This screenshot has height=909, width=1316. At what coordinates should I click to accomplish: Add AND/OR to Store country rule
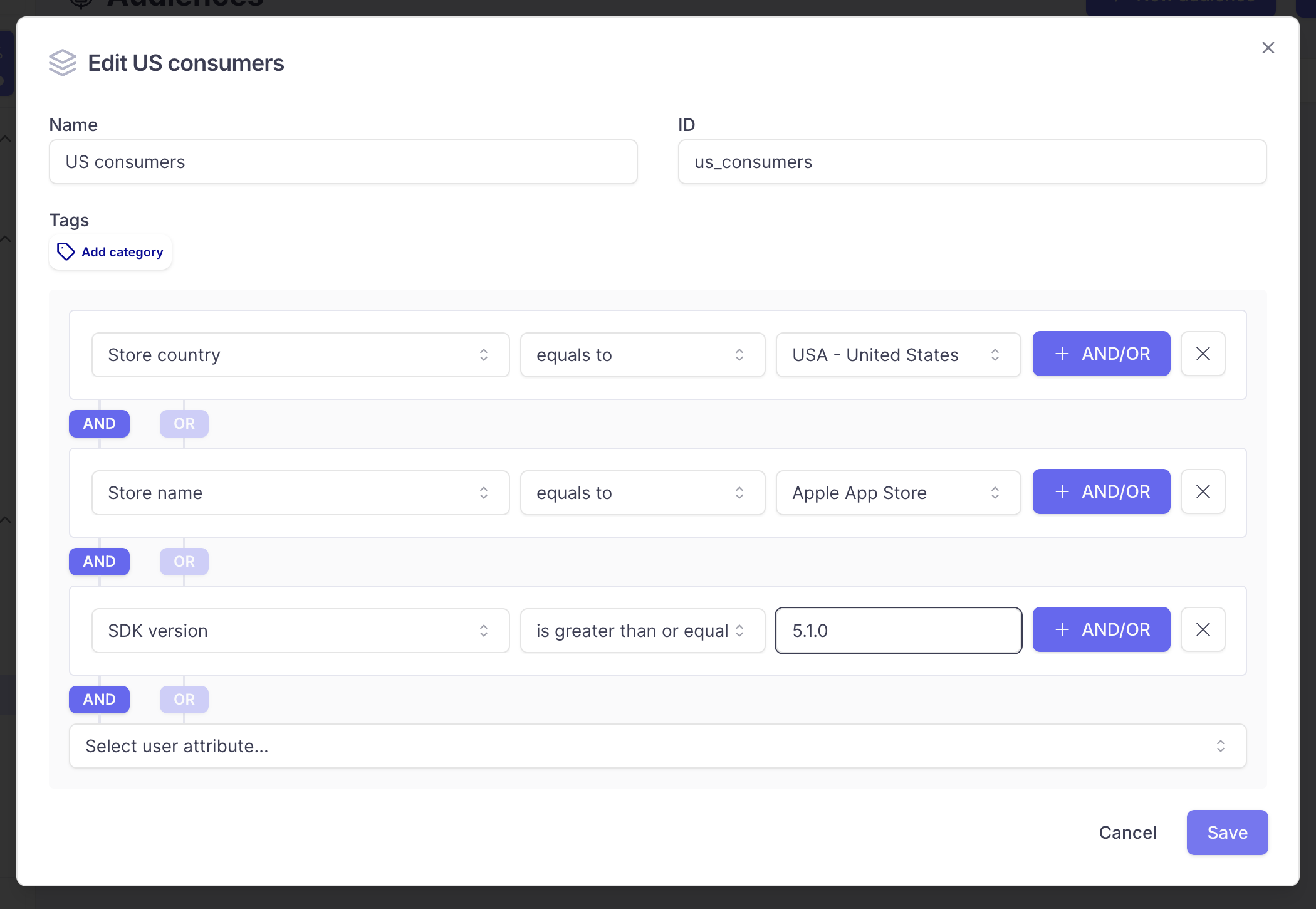[1101, 354]
